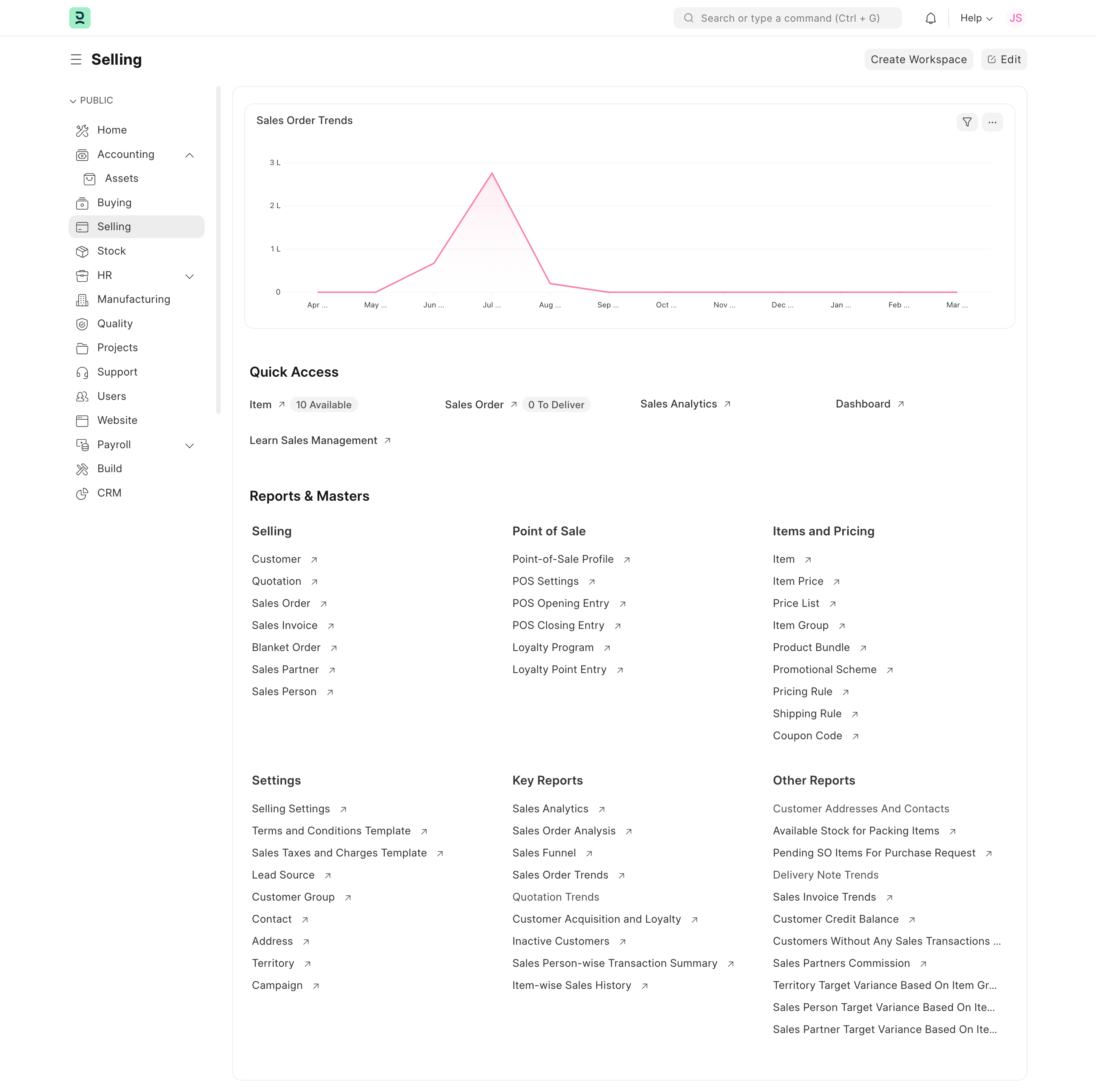Click the app logo in header
Image resolution: width=1096 pixels, height=1092 pixels.
click(80, 18)
